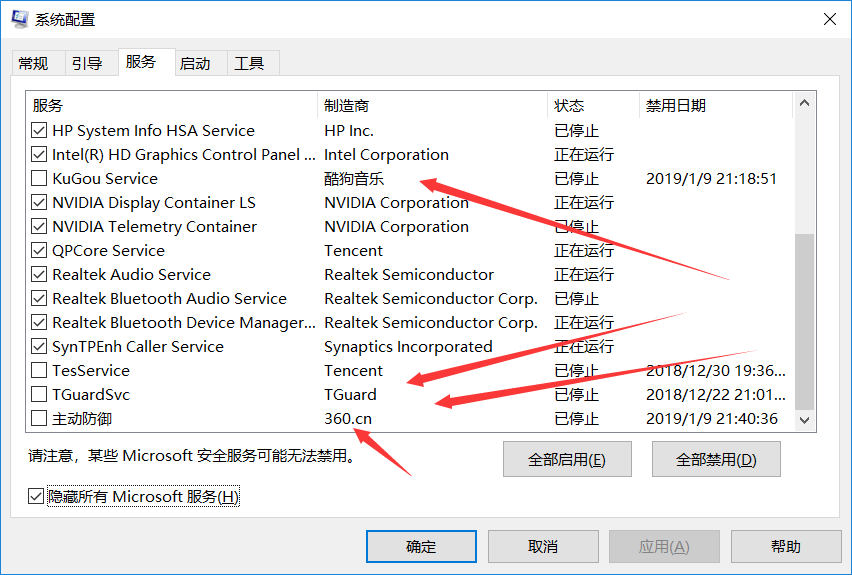Confirm with the 确定 button
Screen dimensions: 852x575
click(x=421, y=547)
